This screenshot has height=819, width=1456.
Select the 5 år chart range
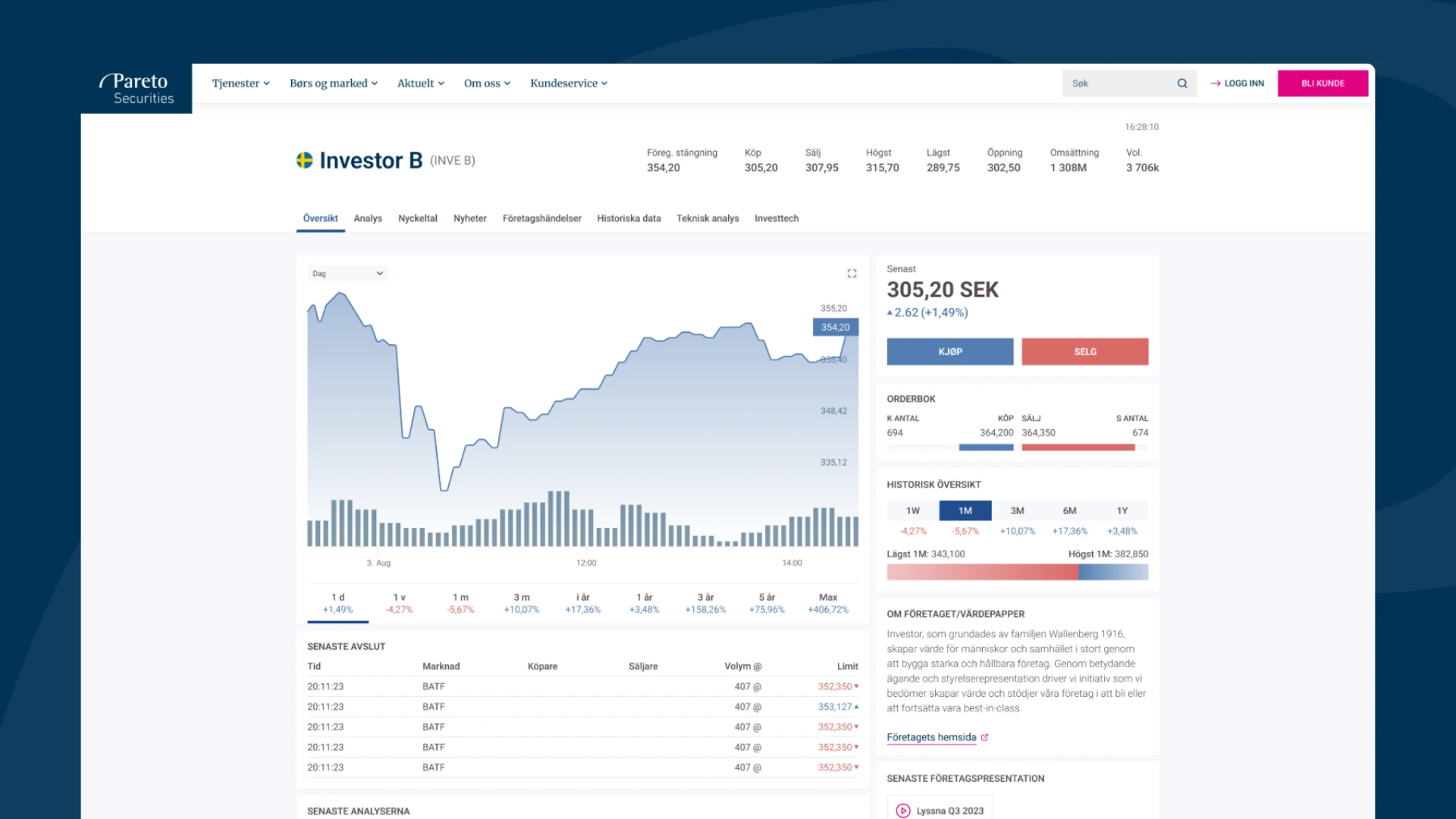pyautogui.click(x=767, y=603)
